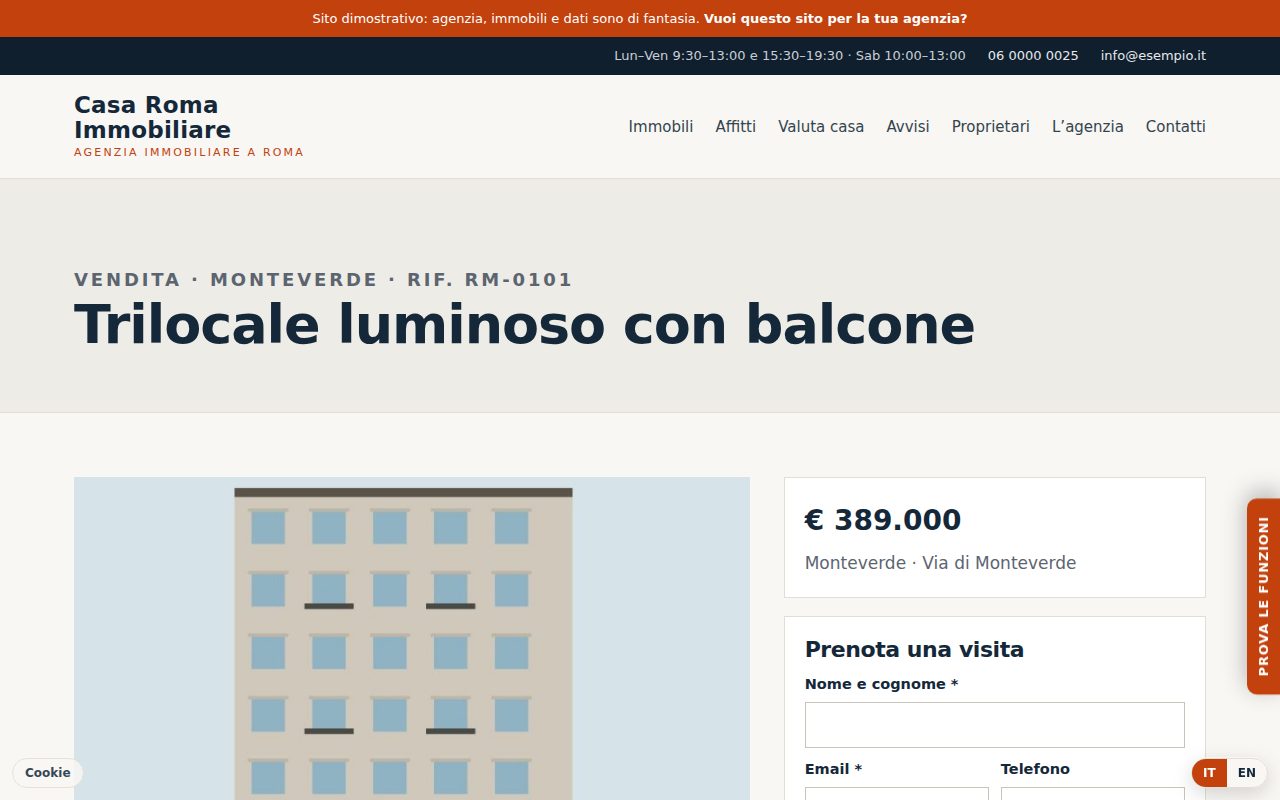This screenshot has height=800, width=1280.
Task: Open the L'agenzia page
Action: [x=1088, y=126]
